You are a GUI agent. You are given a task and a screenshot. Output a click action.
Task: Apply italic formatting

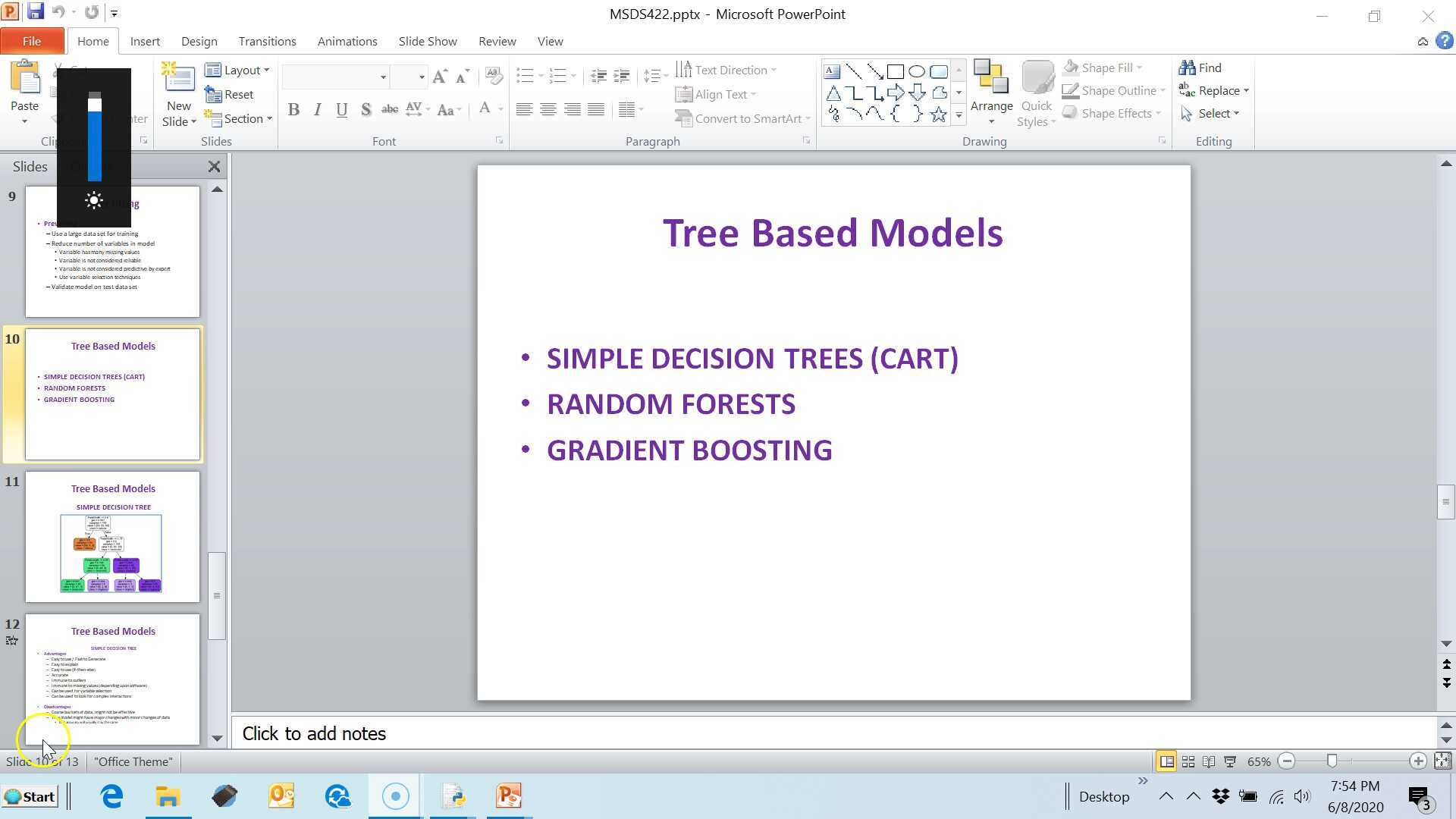point(317,109)
